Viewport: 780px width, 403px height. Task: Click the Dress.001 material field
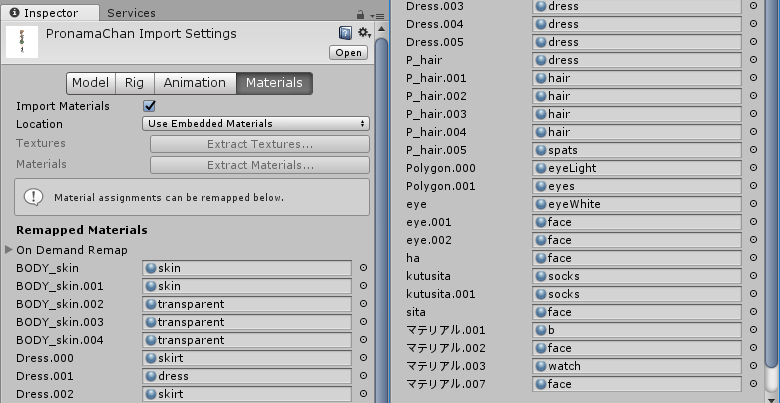tap(247, 376)
